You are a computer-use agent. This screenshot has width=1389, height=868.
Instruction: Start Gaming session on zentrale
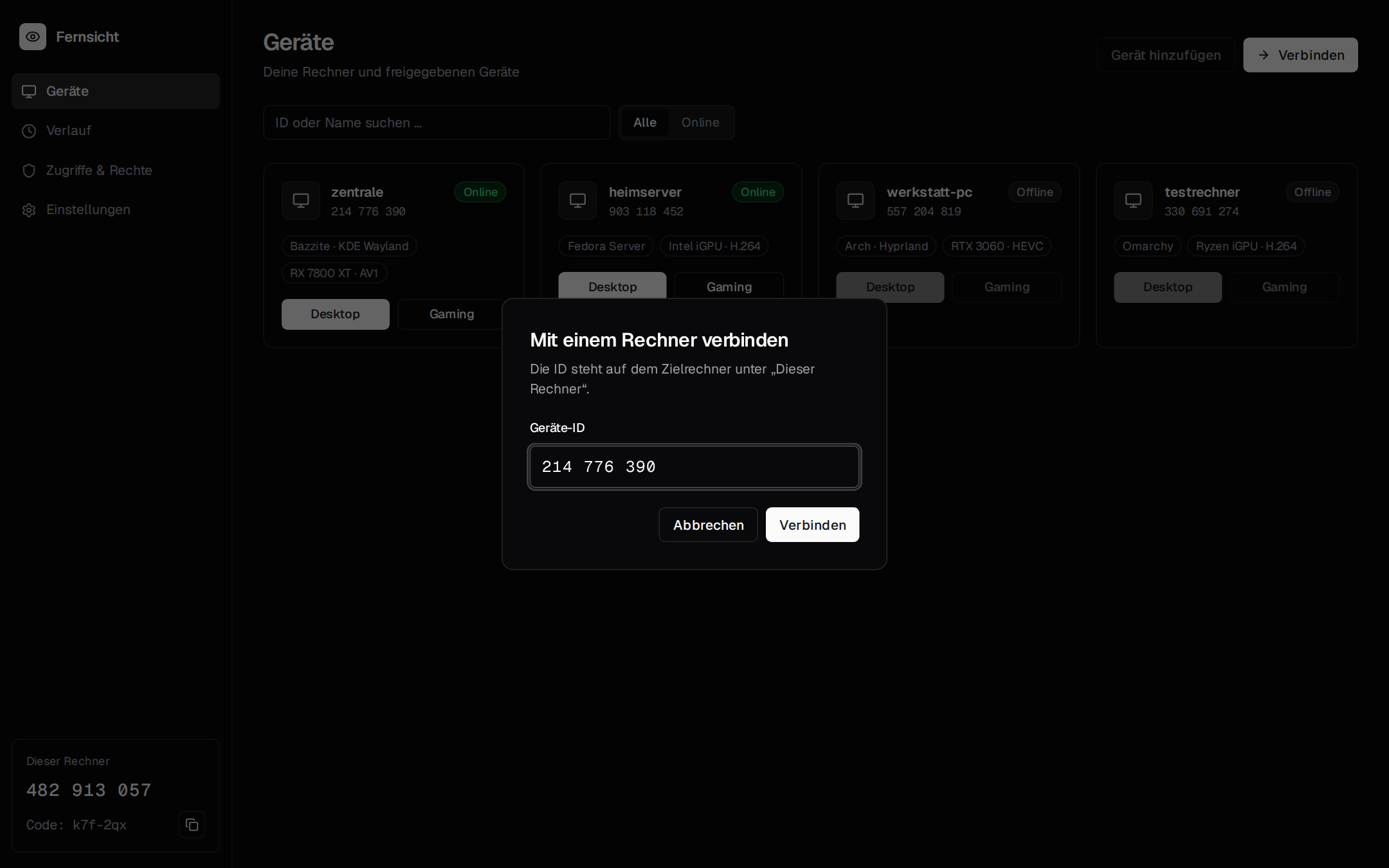point(451,314)
